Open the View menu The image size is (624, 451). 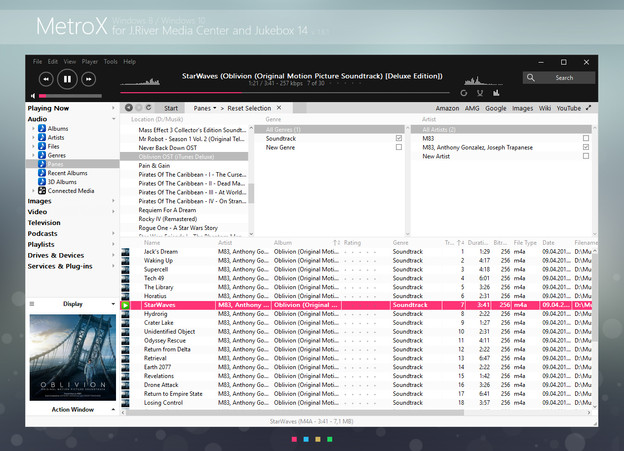coord(70,61)
